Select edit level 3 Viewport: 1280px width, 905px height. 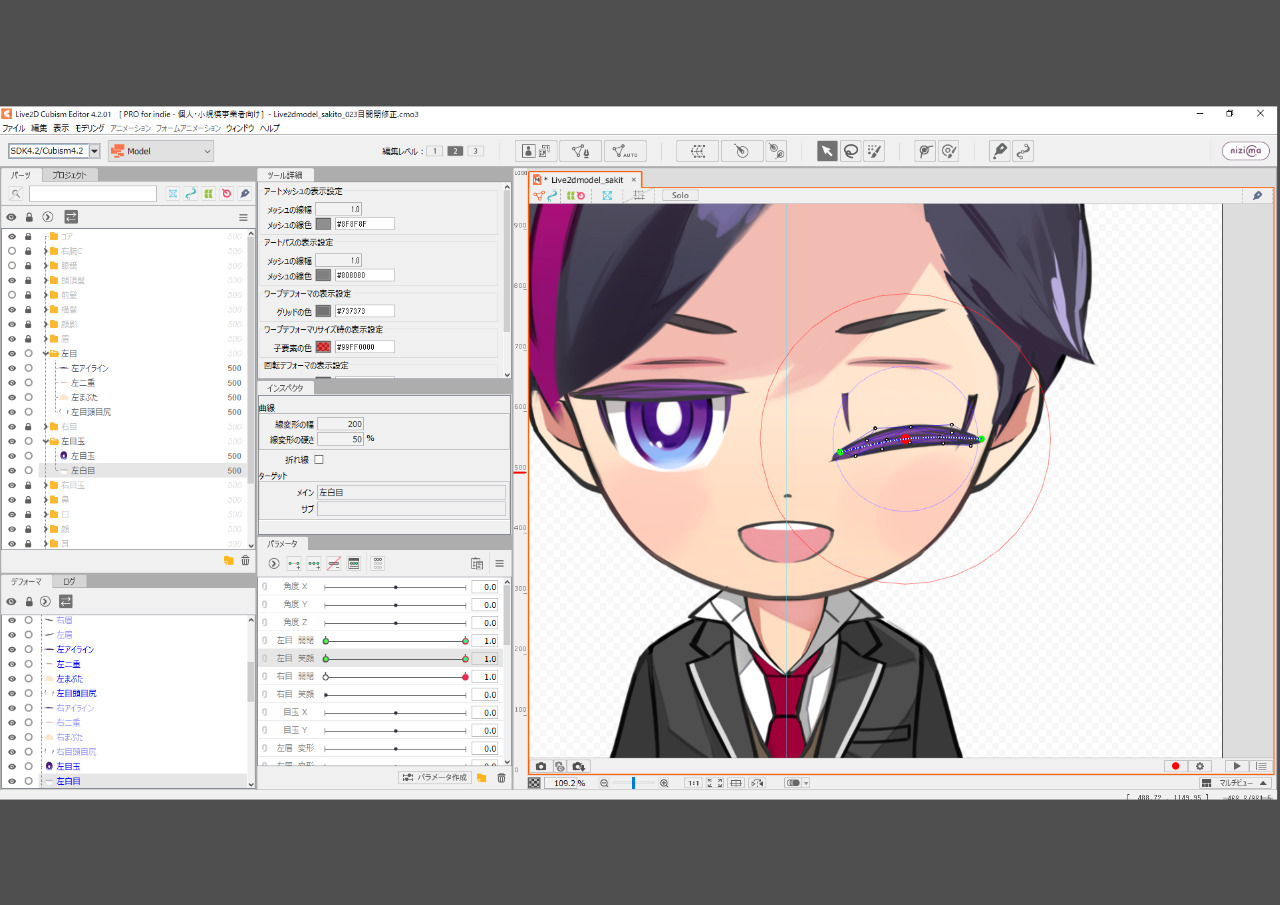tap(476, 151)
